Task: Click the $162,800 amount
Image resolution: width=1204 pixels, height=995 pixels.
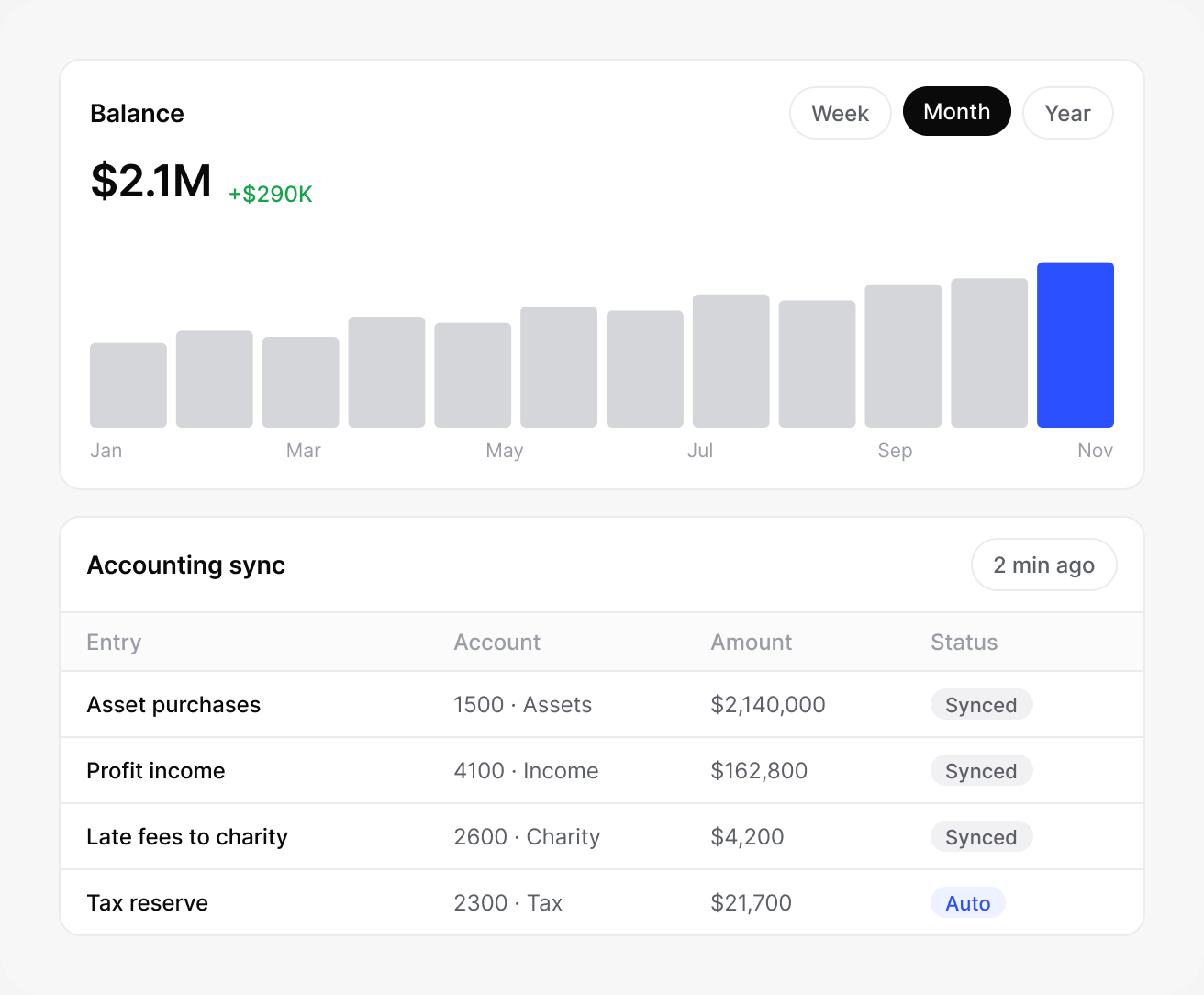Action: click(759, 771)
